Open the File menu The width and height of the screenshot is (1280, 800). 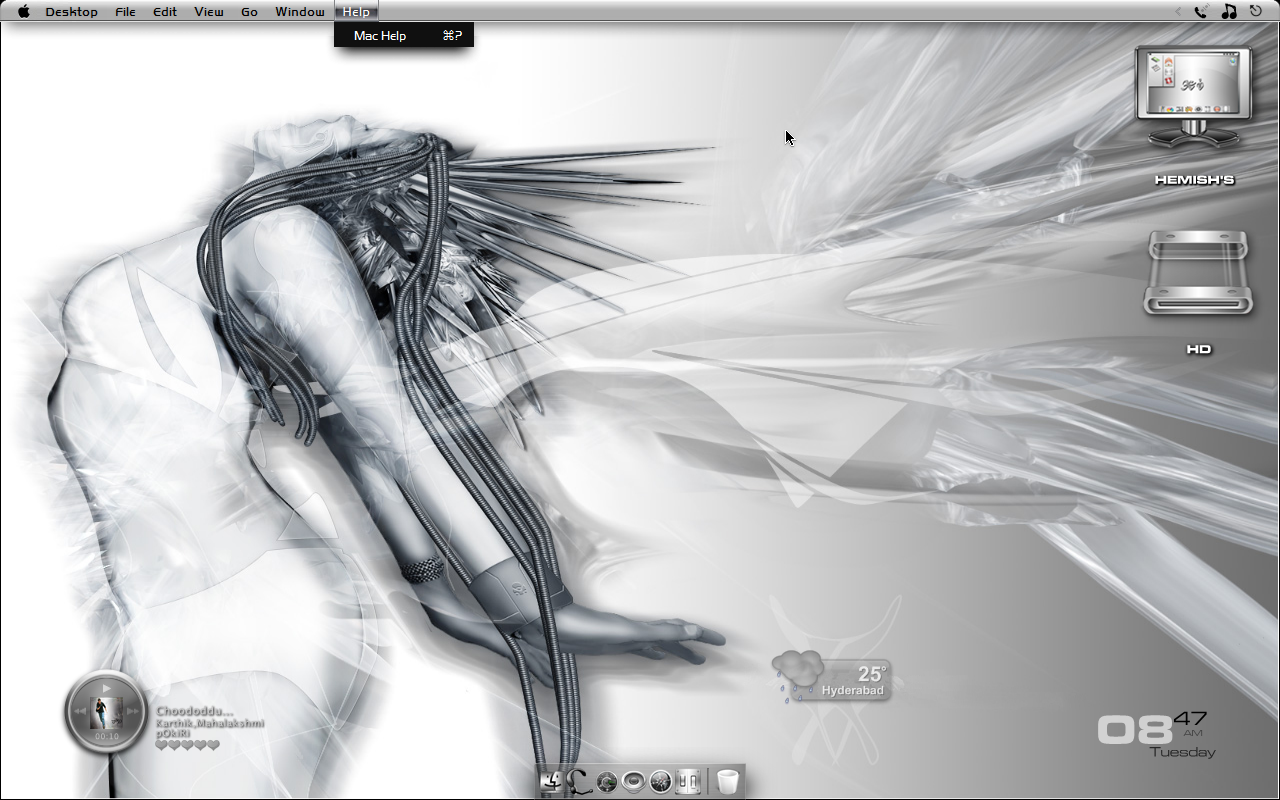[125, 12]
